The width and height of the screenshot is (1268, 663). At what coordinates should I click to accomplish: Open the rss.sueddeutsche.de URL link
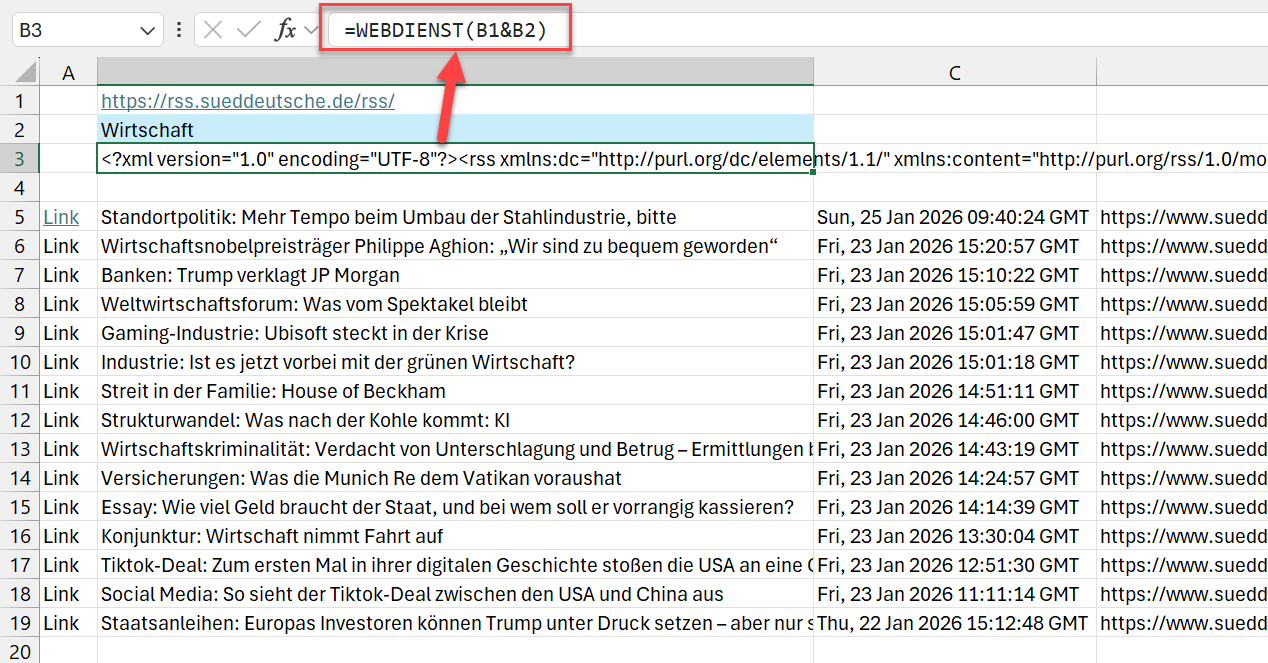(x=247, y=101)
